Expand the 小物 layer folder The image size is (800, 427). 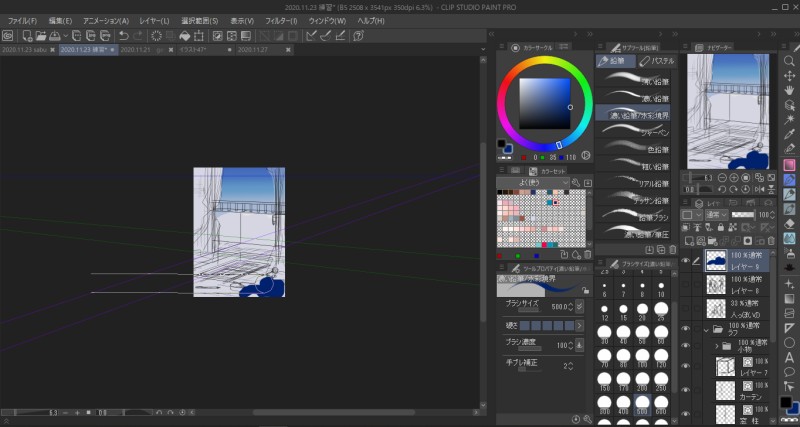pos(716,346)
